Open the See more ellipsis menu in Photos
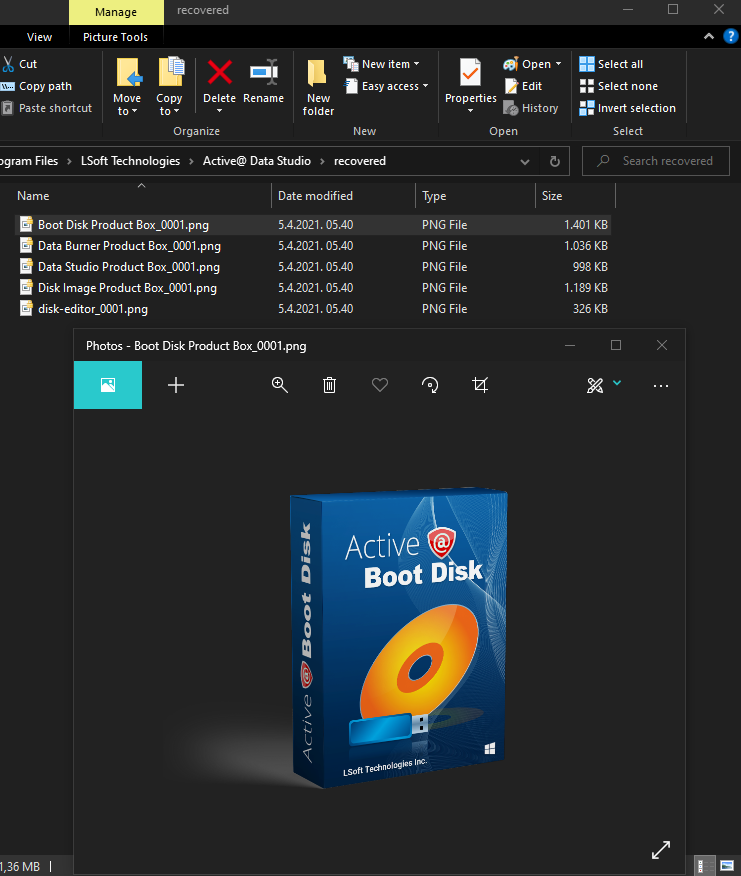741x876 pixels. point(661,385)
